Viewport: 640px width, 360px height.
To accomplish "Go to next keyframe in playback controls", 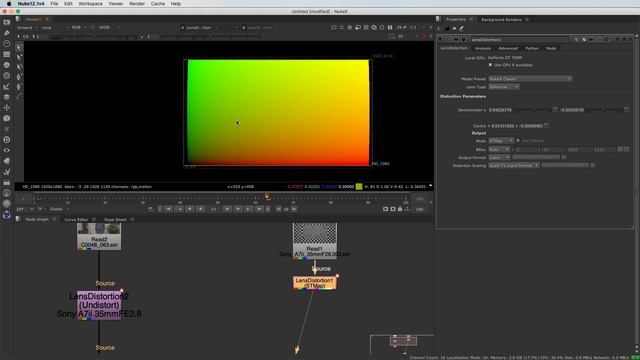I will click(249, 209).
